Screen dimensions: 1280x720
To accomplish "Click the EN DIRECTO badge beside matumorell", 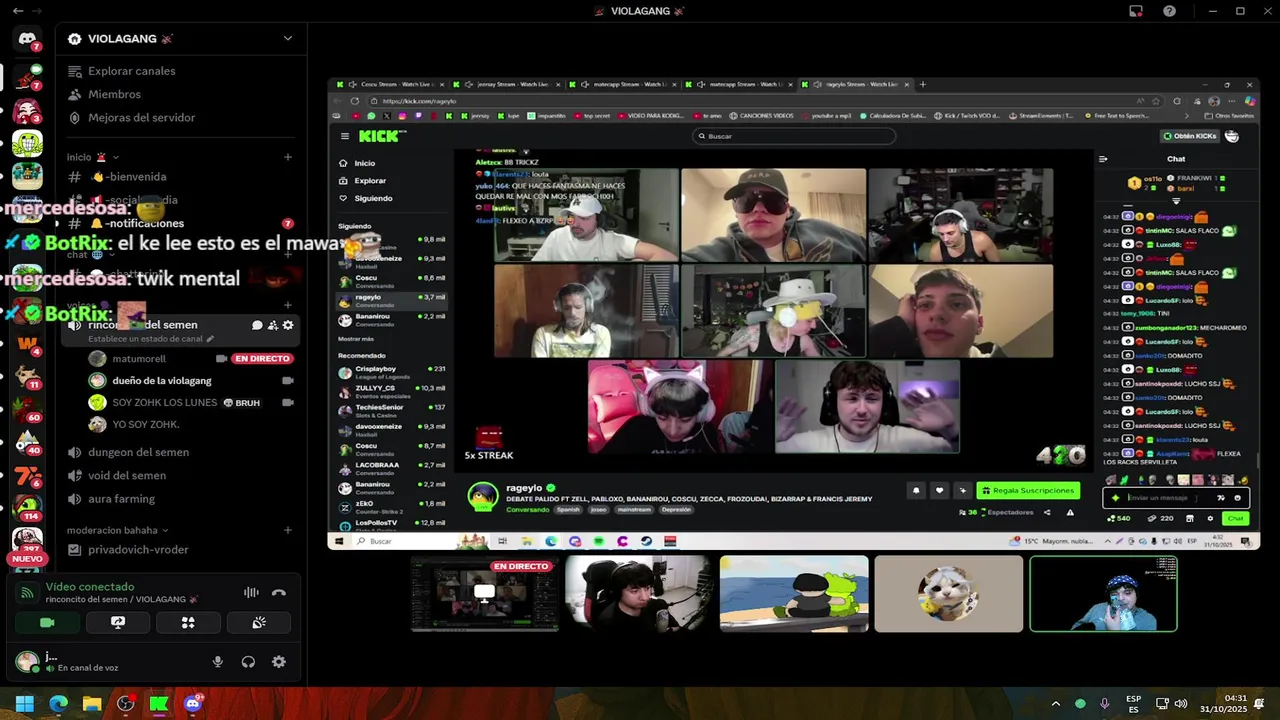I will [x=262, y=358].
